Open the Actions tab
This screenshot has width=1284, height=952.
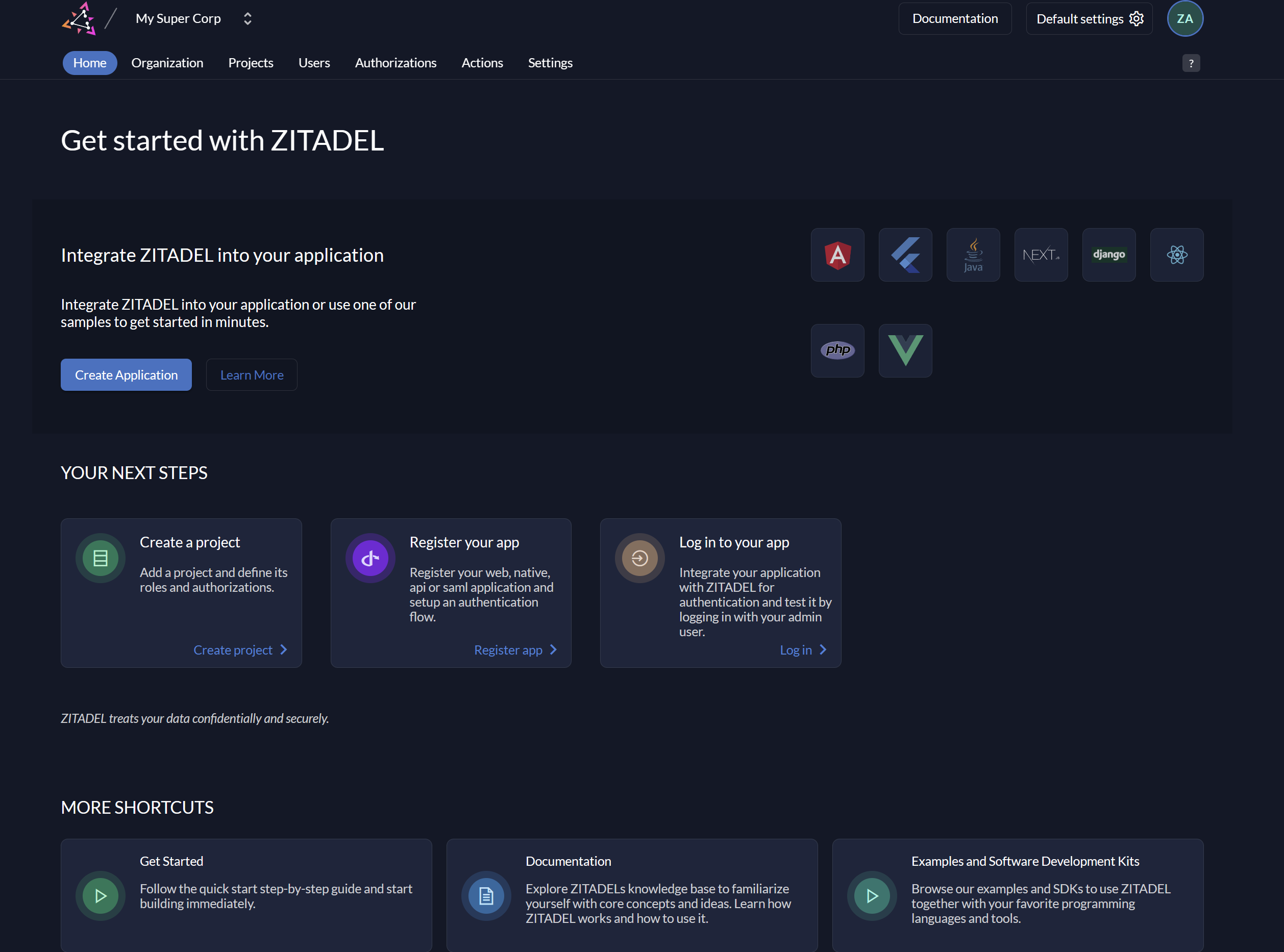482,63
